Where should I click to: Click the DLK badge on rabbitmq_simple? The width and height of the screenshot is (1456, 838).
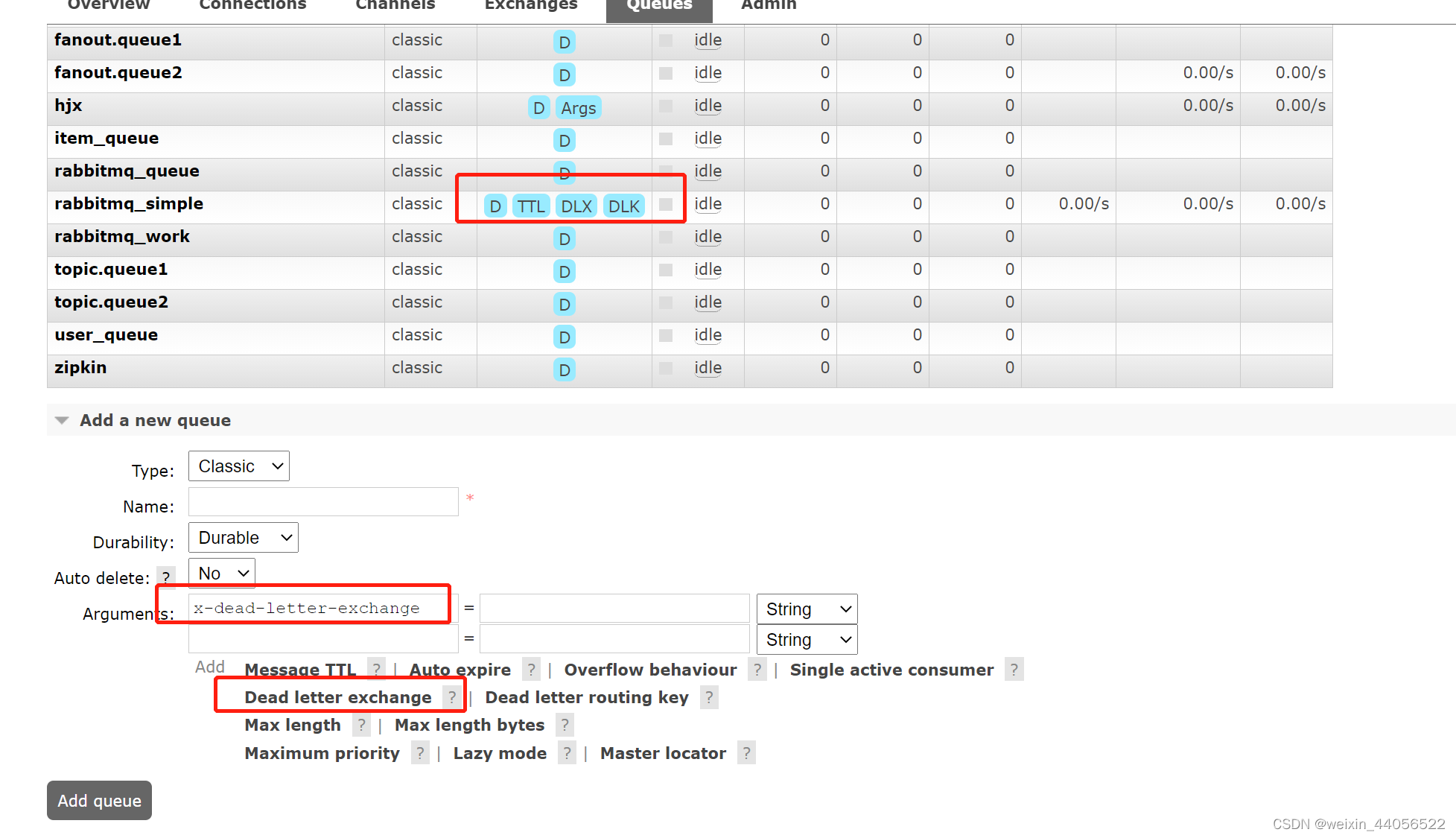[x=623, y=206]
